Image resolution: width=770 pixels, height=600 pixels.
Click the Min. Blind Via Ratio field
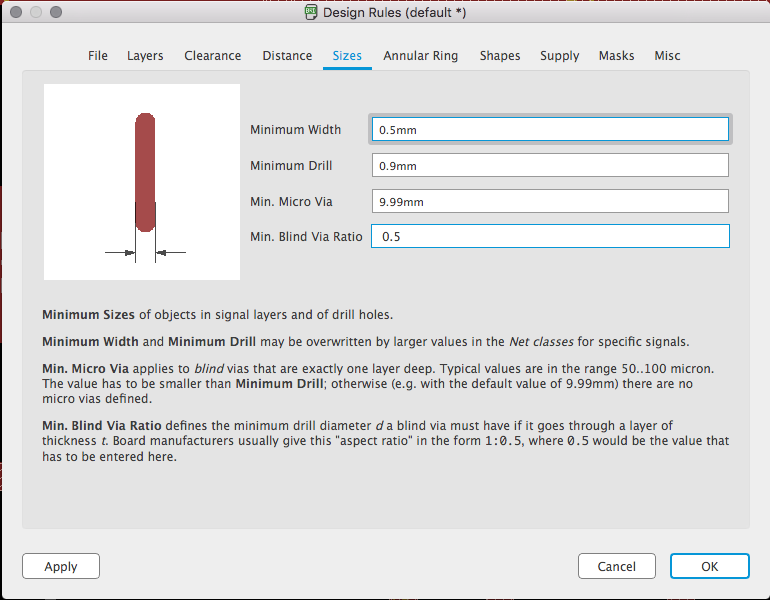tap(550, 236)
